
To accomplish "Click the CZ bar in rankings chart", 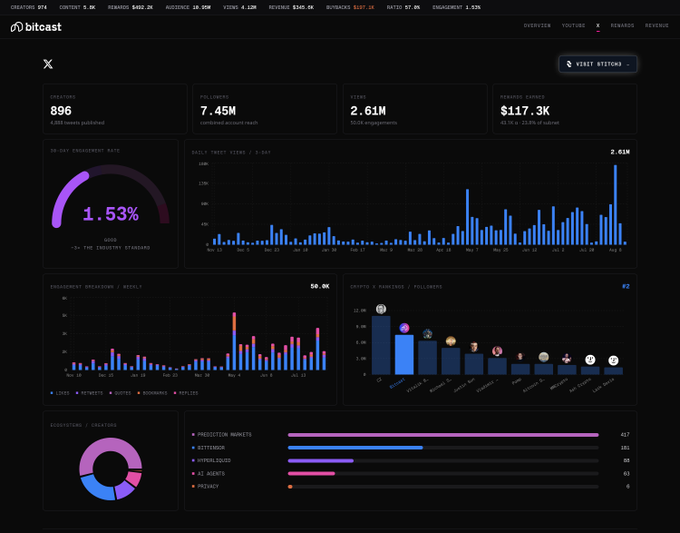I will point(381,345).
